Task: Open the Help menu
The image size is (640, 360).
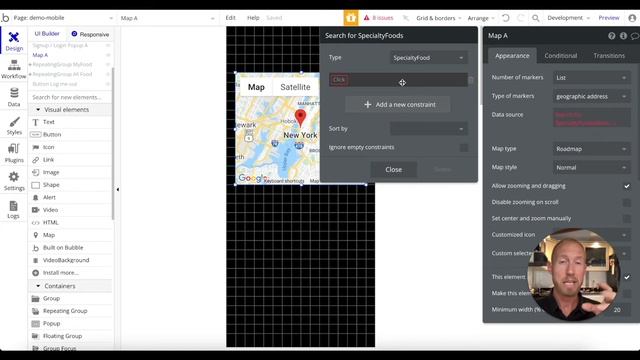Action: pos(253,18)
